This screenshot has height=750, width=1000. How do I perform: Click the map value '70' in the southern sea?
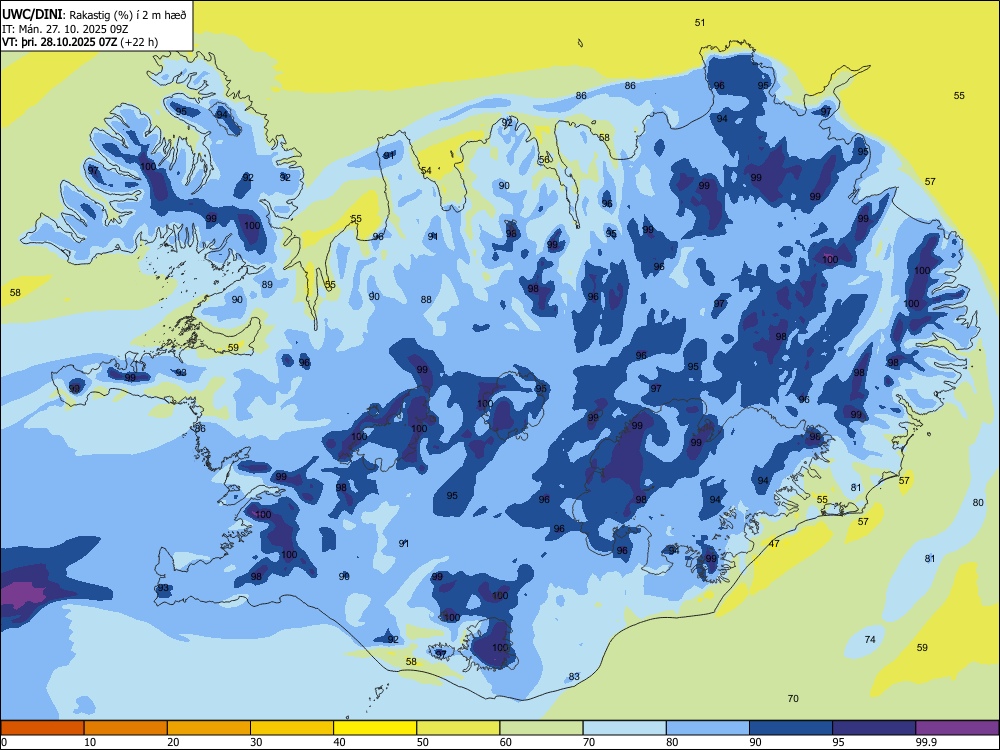(x=793, y=698)
